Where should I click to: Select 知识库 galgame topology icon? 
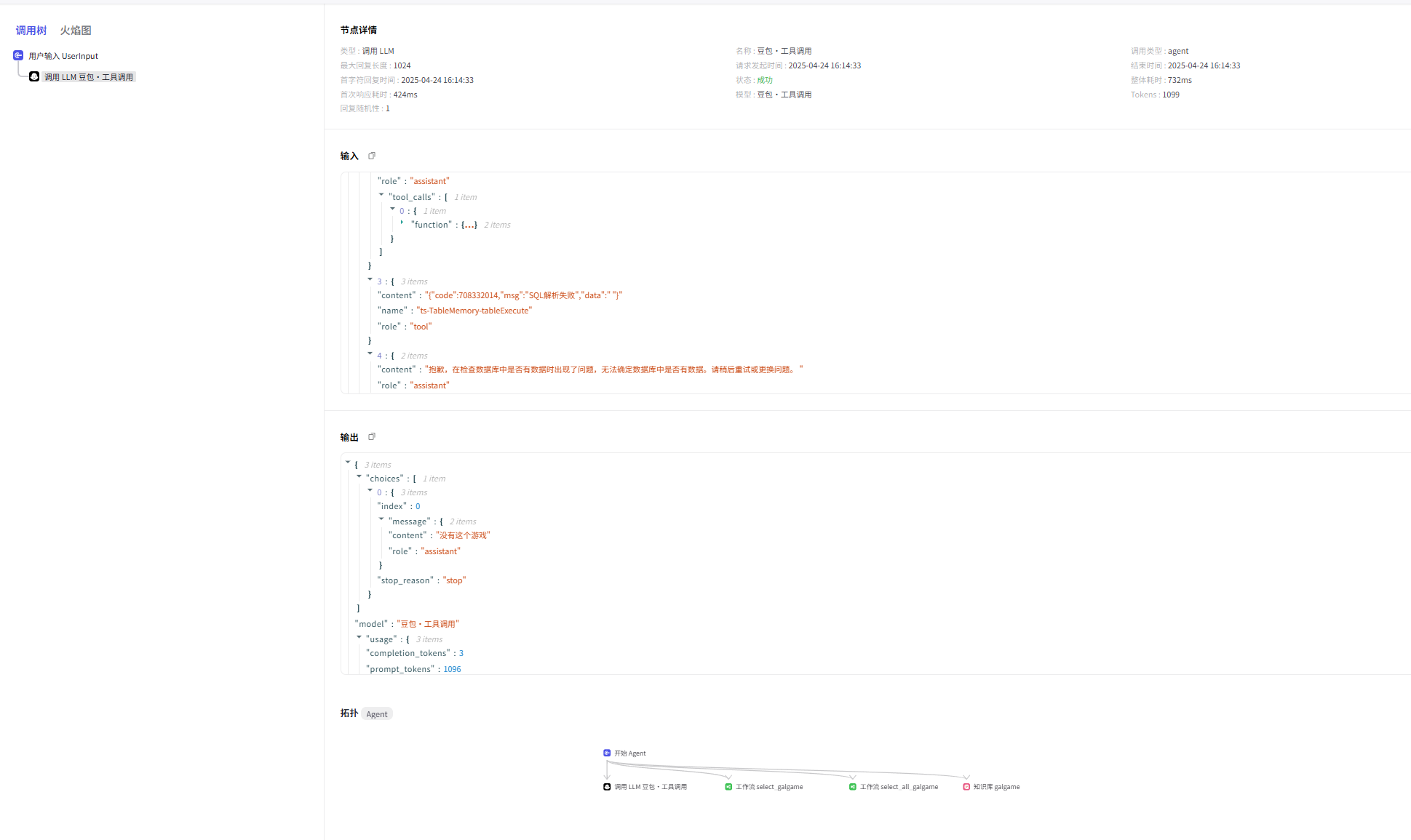pos(966,786)
